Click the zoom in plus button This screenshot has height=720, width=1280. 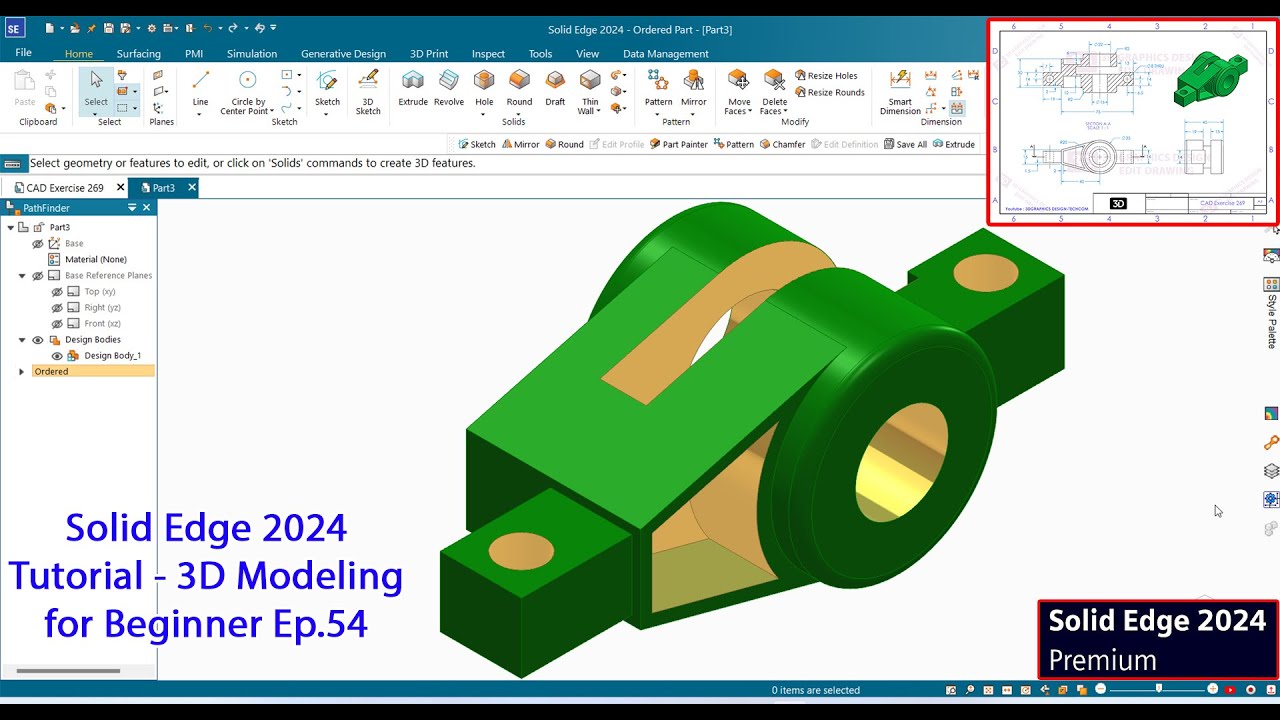tap(1213, 689)
